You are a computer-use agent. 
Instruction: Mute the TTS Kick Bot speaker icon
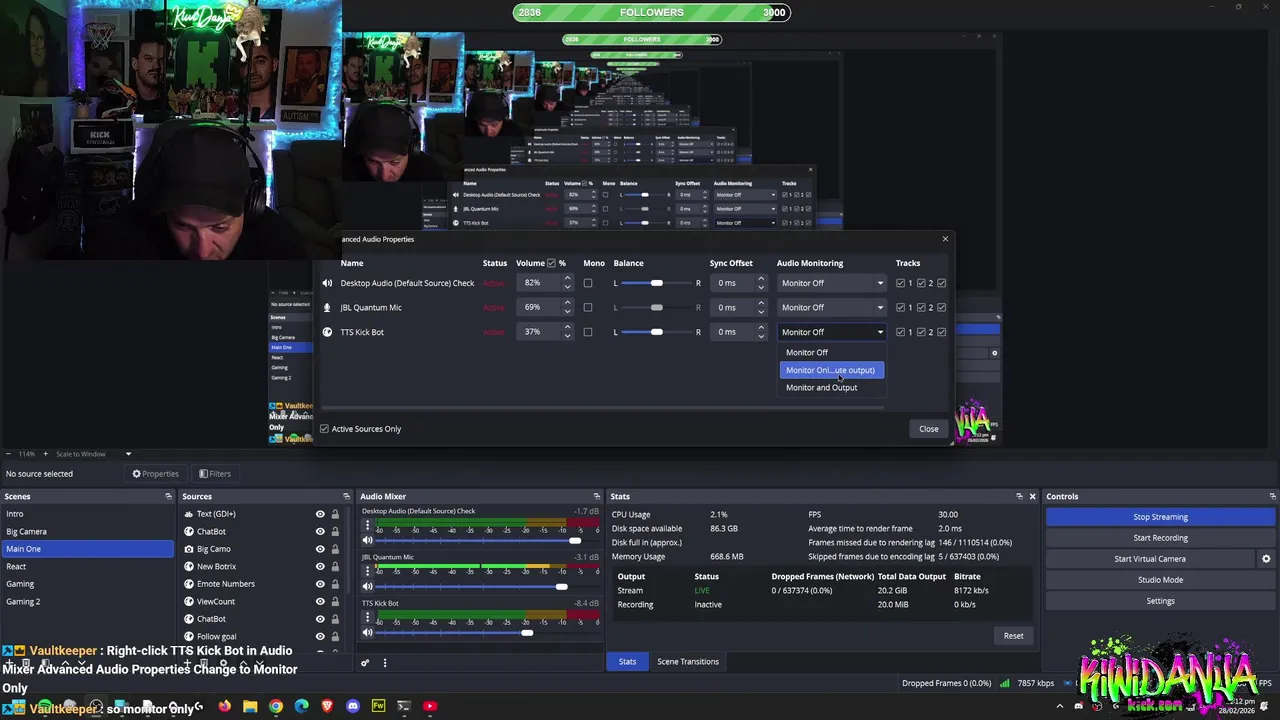click(367, 632)
